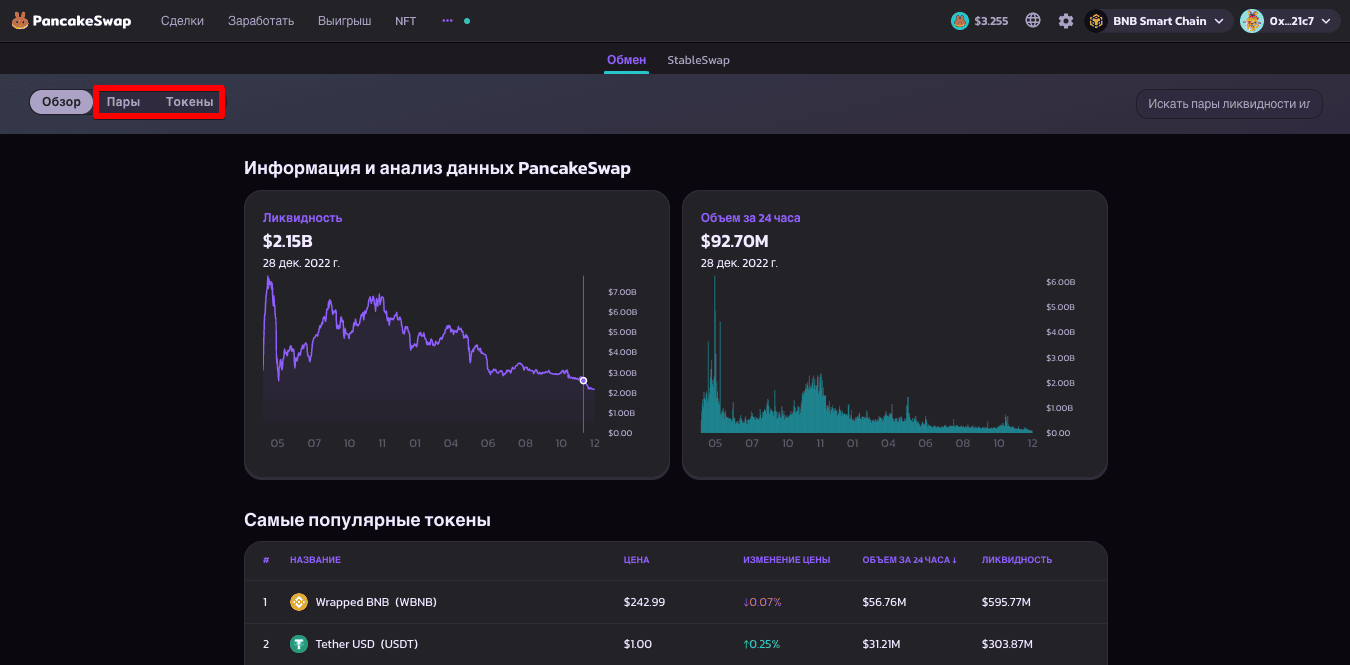Sort by Цена column header
1350x665 pixels.
(x=637, y=560)
